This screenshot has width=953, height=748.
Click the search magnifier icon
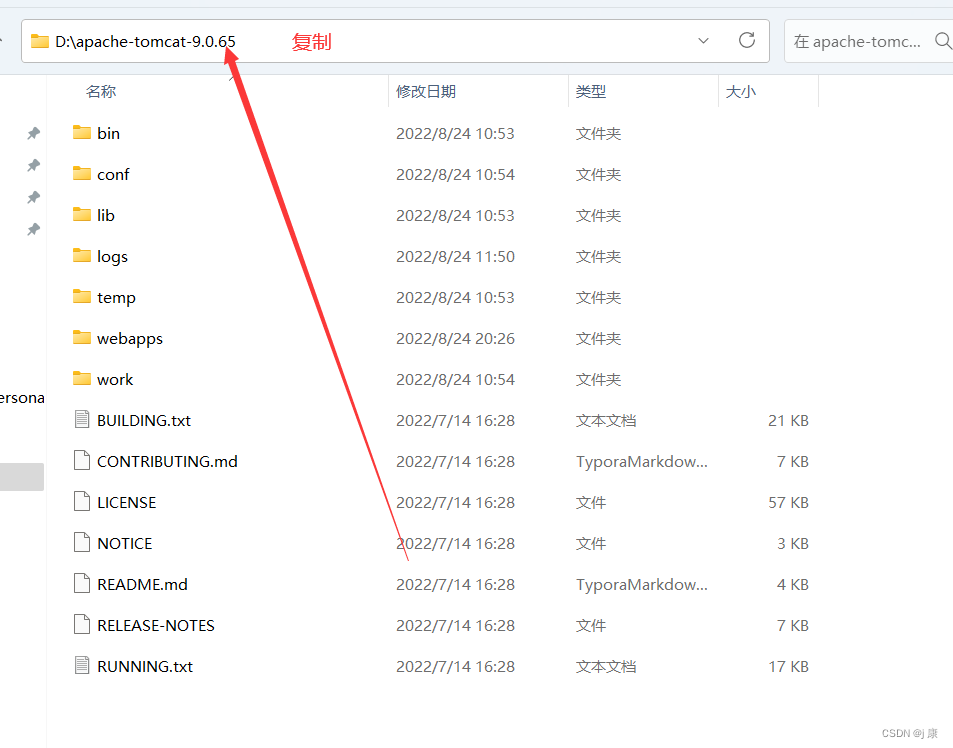[943, 41]
